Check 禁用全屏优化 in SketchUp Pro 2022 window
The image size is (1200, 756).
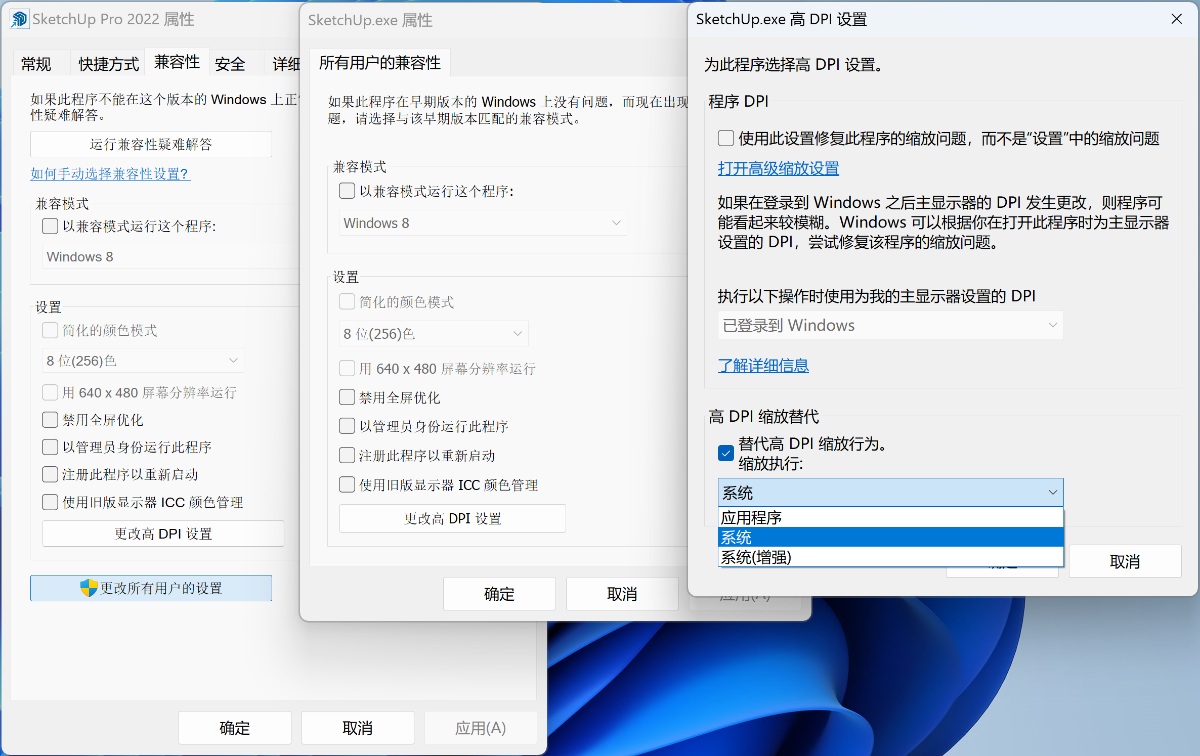pos(50,420)
